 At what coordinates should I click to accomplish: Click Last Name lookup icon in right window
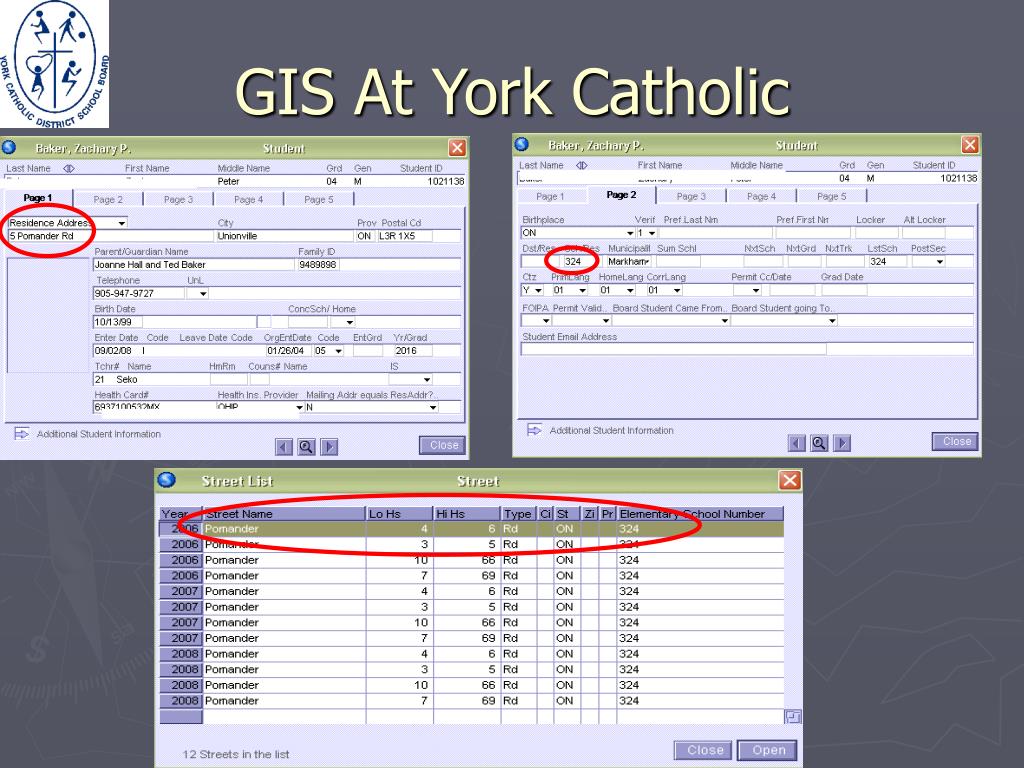click(x=581, y=165)
